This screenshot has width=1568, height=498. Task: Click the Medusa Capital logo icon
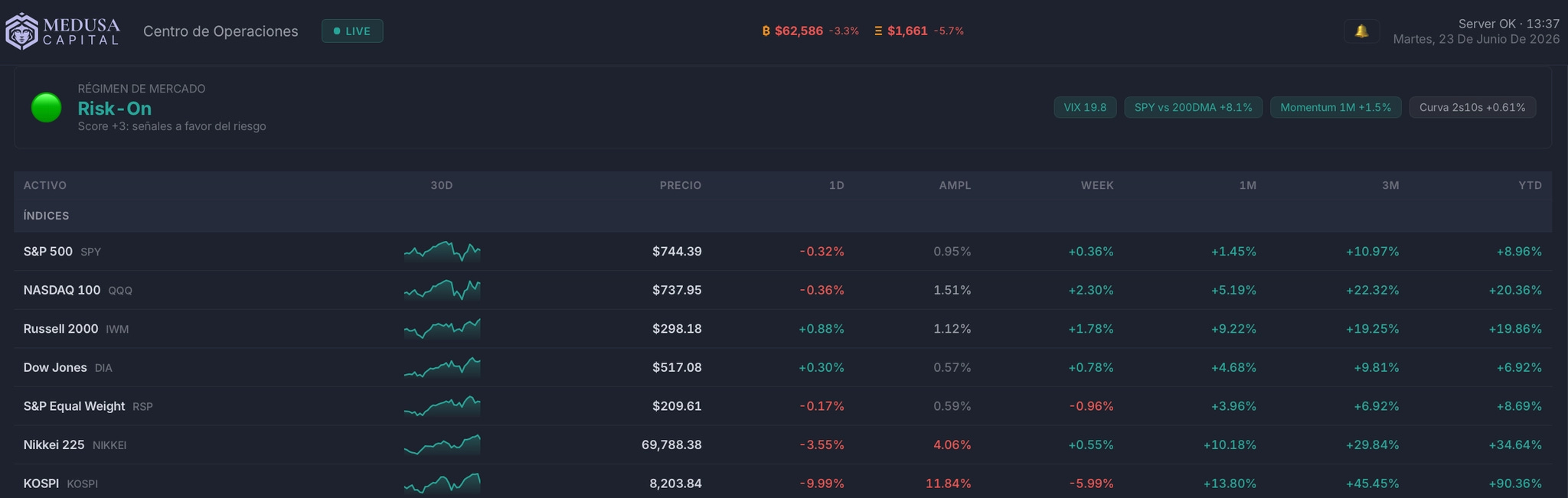[21, 31]
